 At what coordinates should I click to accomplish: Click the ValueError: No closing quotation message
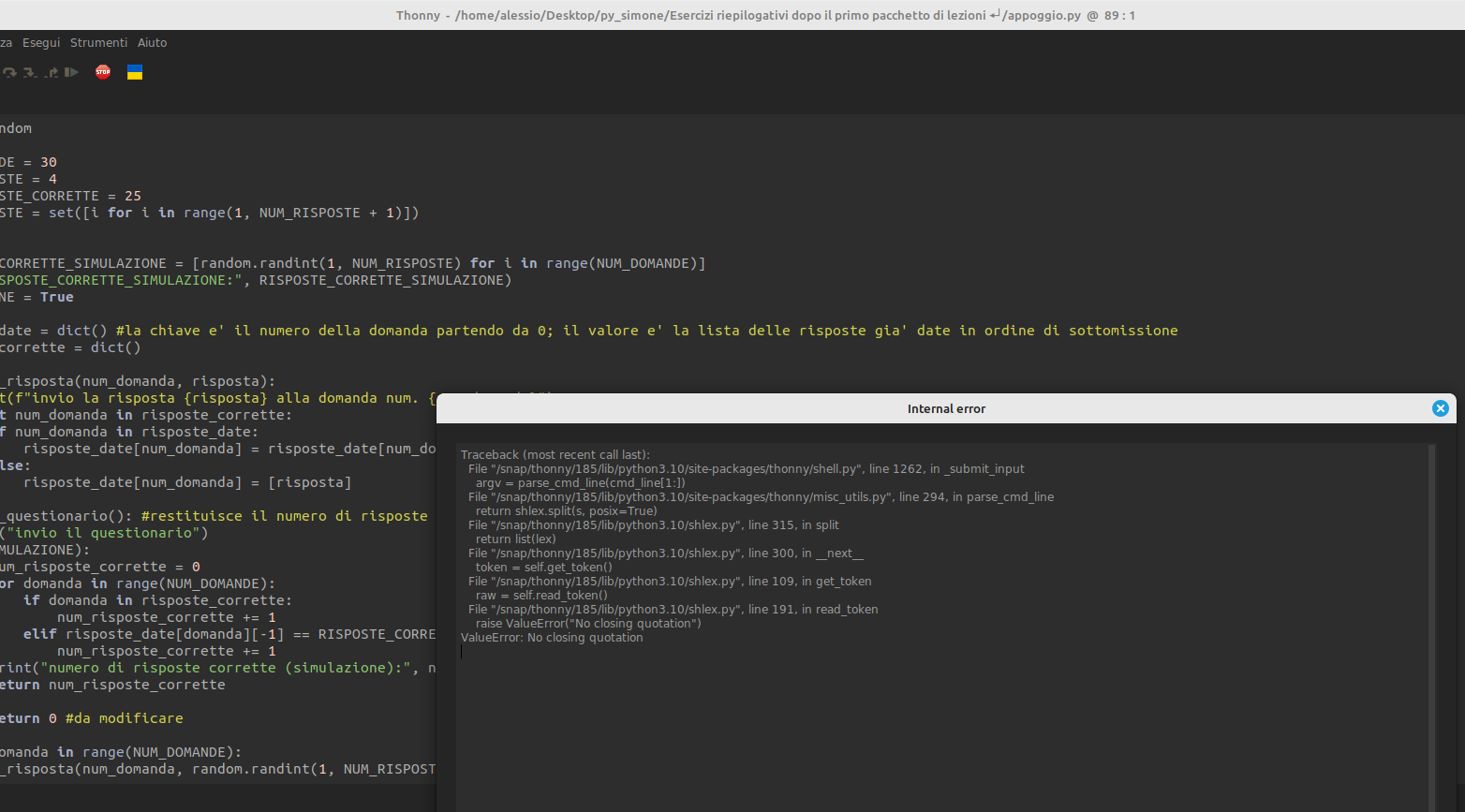(551, 637)
